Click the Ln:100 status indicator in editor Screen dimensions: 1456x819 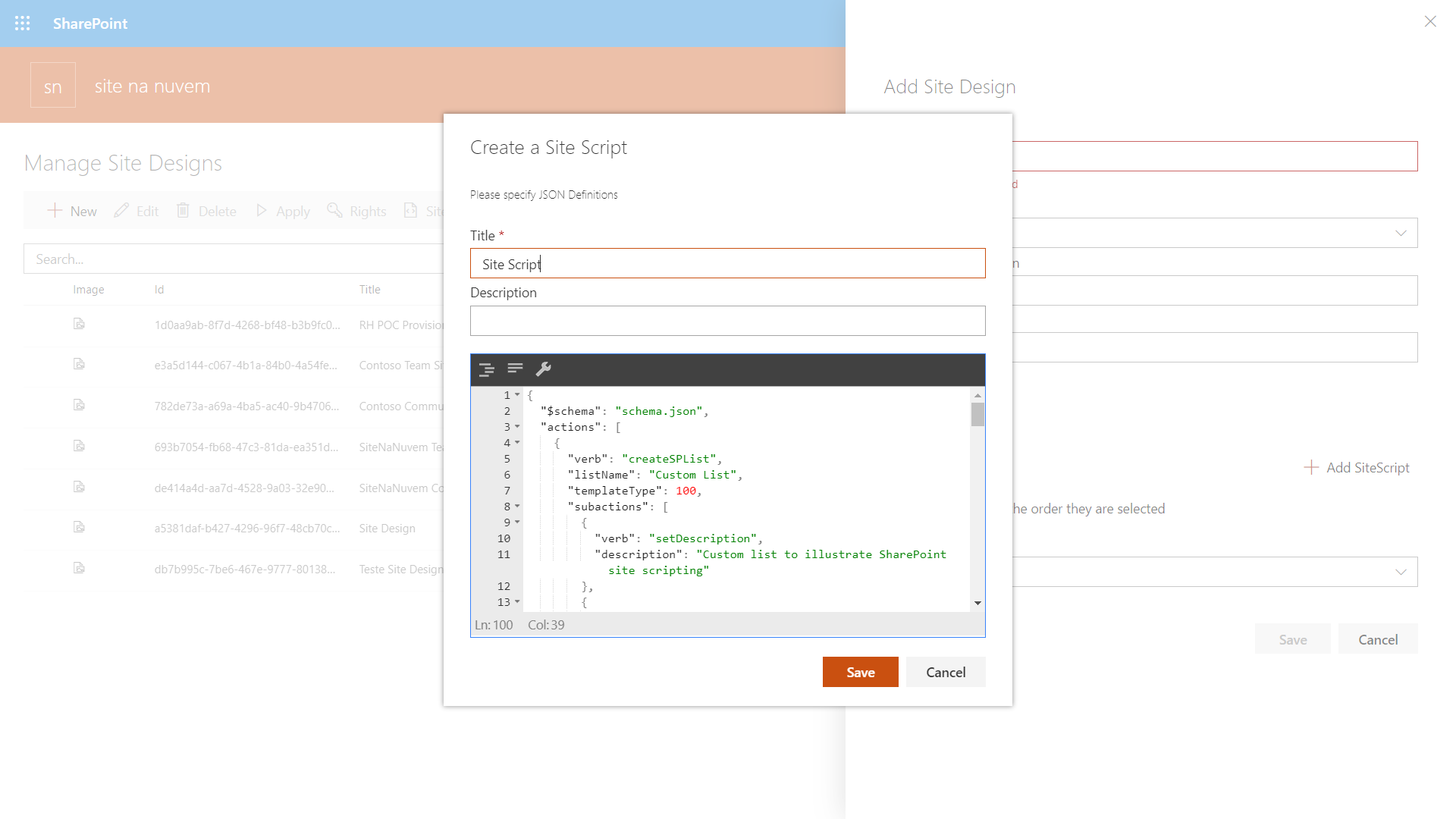point(494,625)
